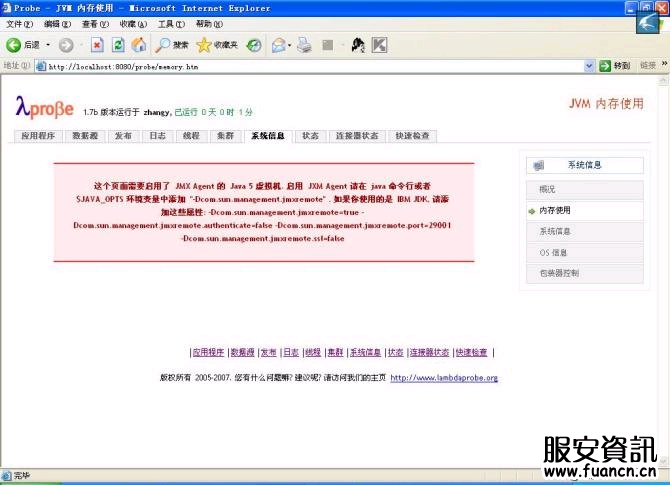The image size is (670, 485).
Task: Switch to the 日志 tab
Action: (157, 136)
